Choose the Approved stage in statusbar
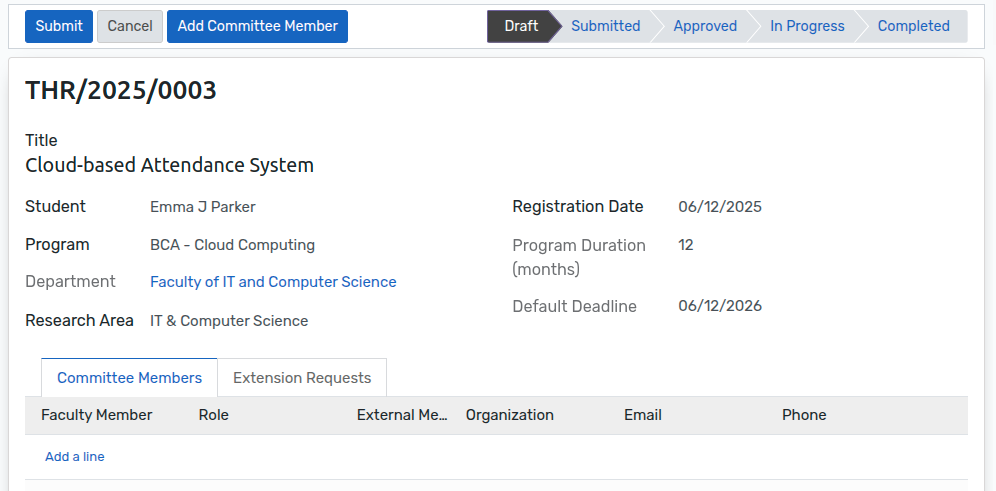 (704, 26)
